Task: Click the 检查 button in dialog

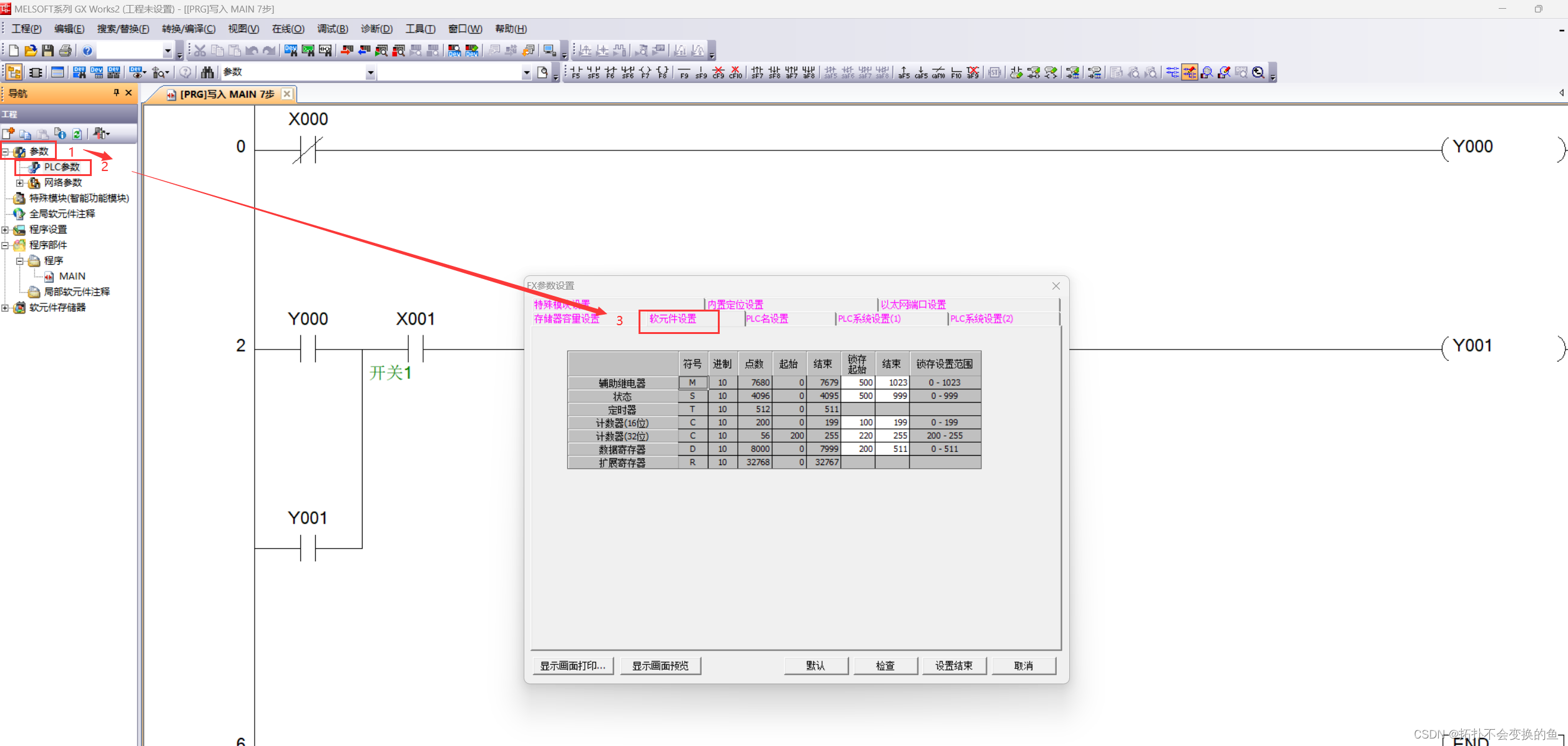Action: (x=885, y=665)
